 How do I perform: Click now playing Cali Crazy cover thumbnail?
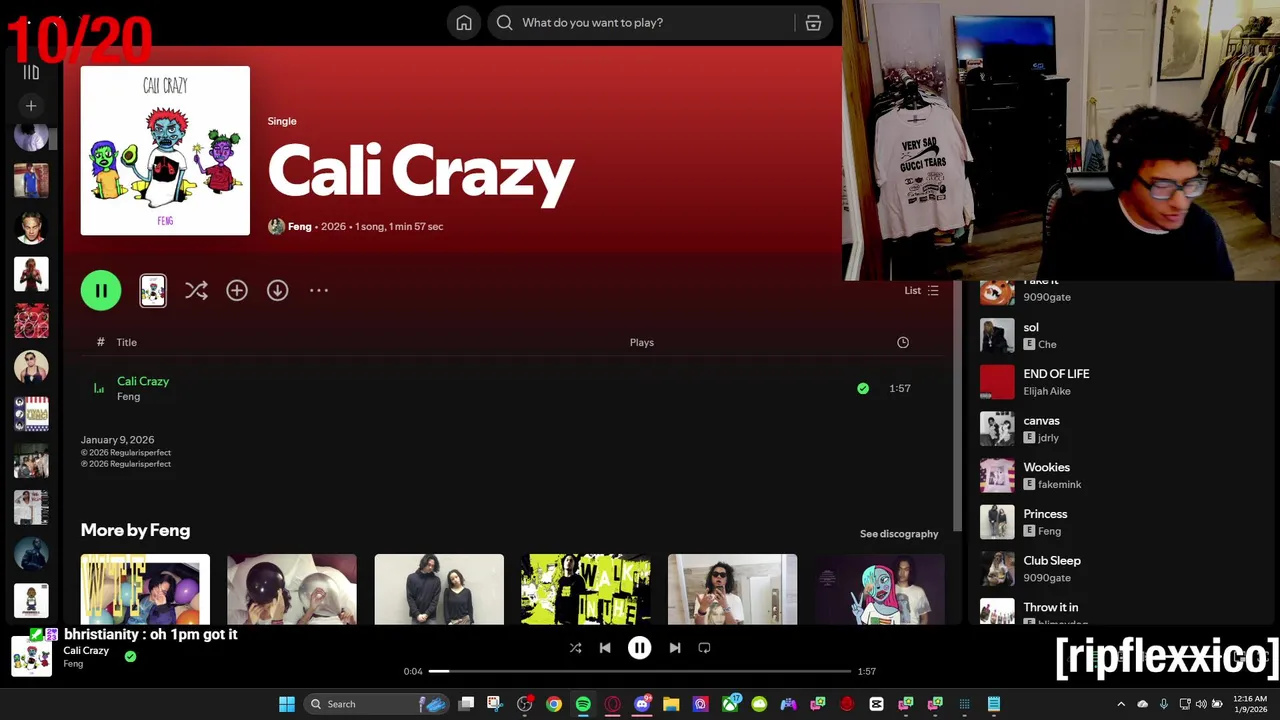tap(31, 656)
